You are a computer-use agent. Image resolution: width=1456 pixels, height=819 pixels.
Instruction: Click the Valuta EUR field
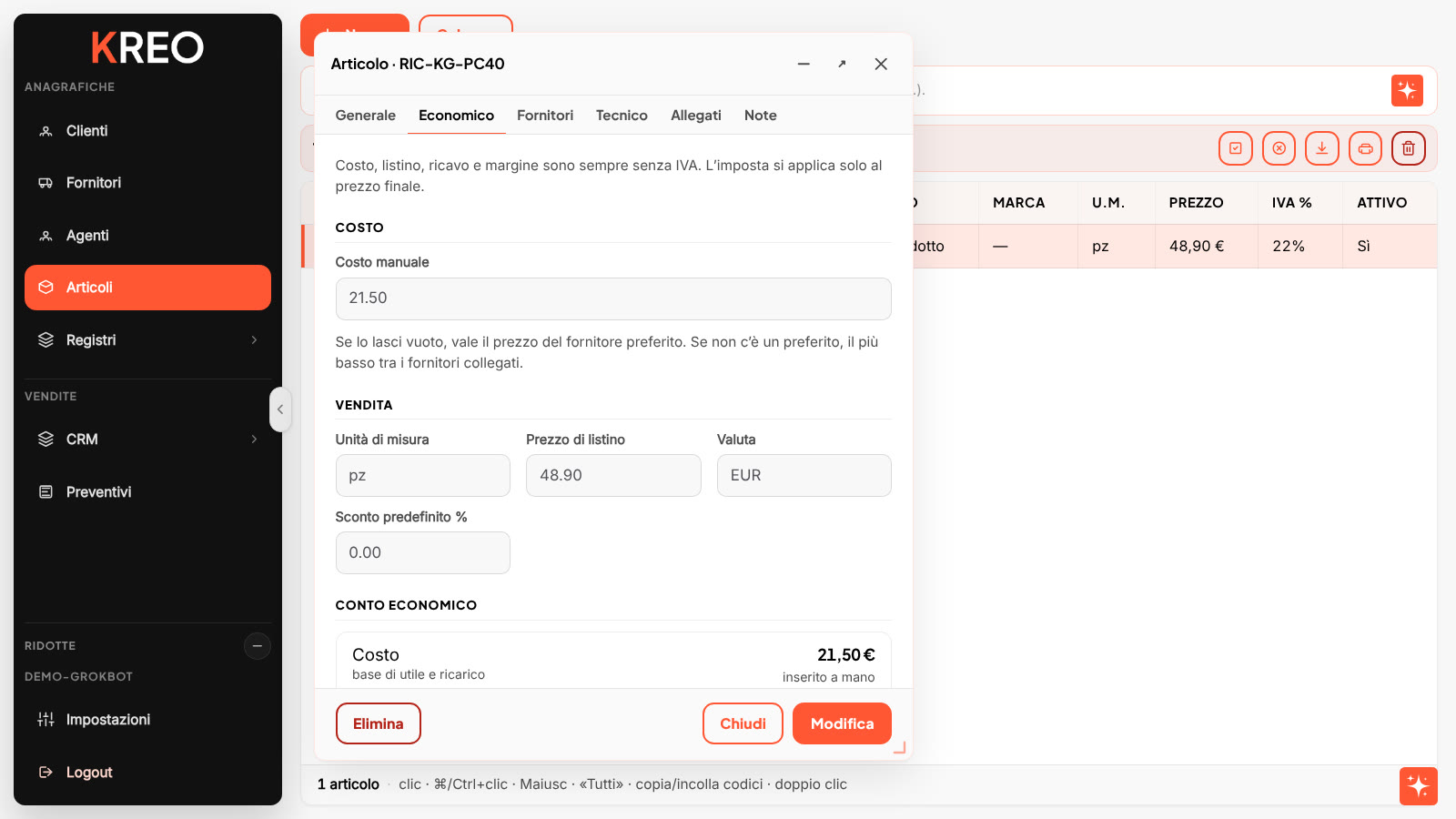pos(804,476)
